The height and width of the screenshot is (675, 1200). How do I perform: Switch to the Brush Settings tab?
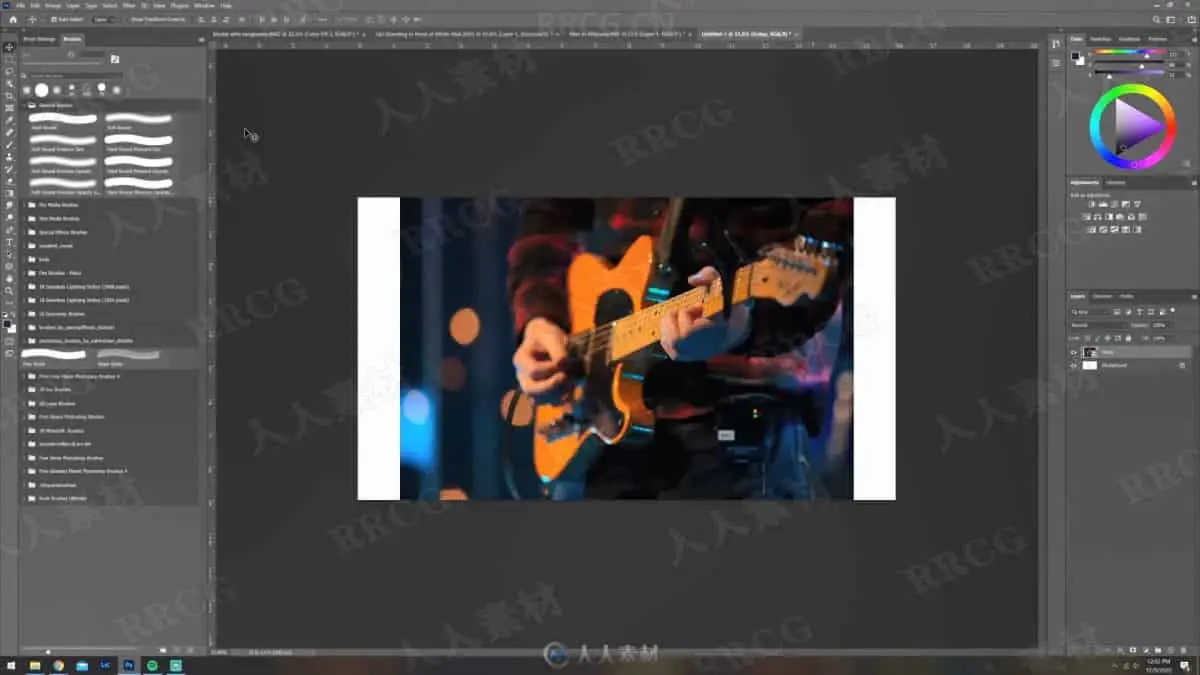(x=39, y=39)
